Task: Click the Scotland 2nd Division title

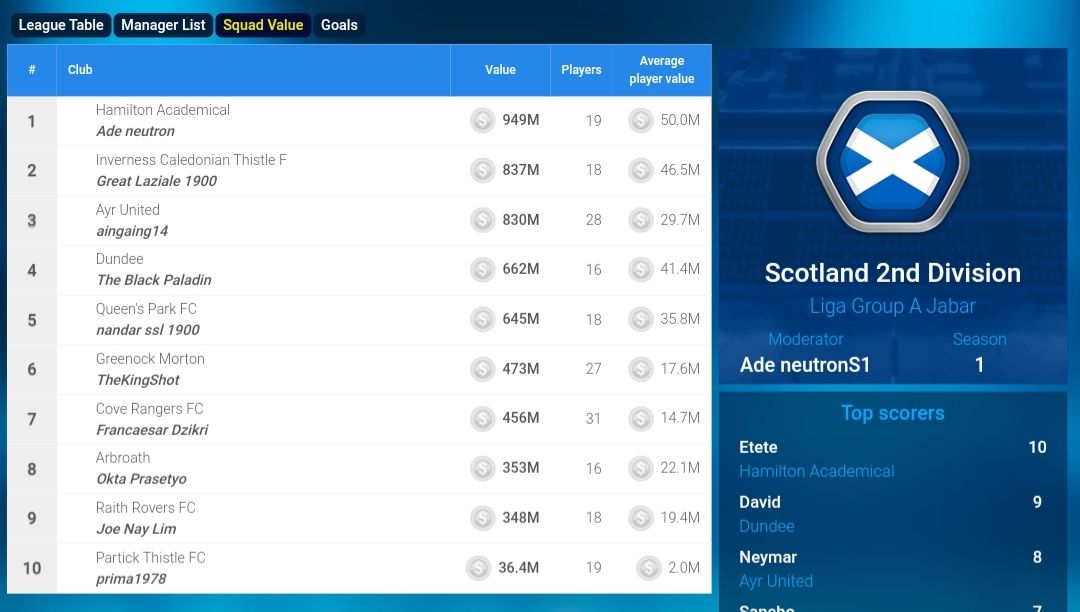Action: [x=893, y=273]
